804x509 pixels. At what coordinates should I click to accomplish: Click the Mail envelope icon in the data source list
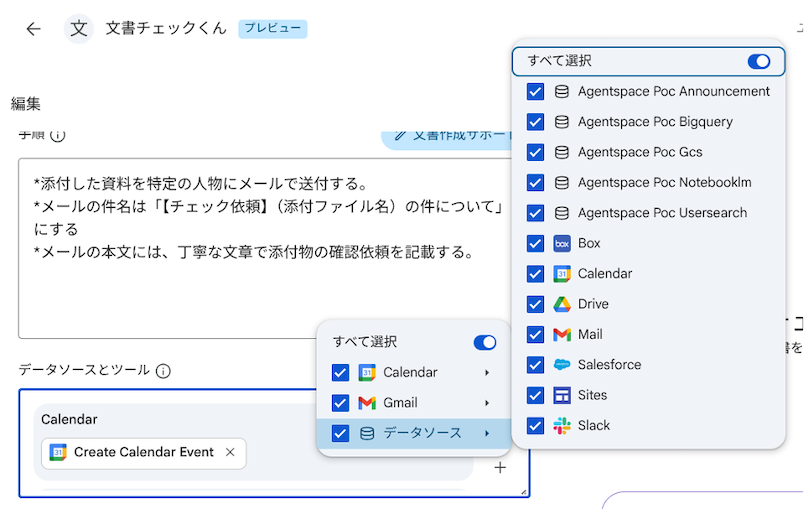coord(562,335)
